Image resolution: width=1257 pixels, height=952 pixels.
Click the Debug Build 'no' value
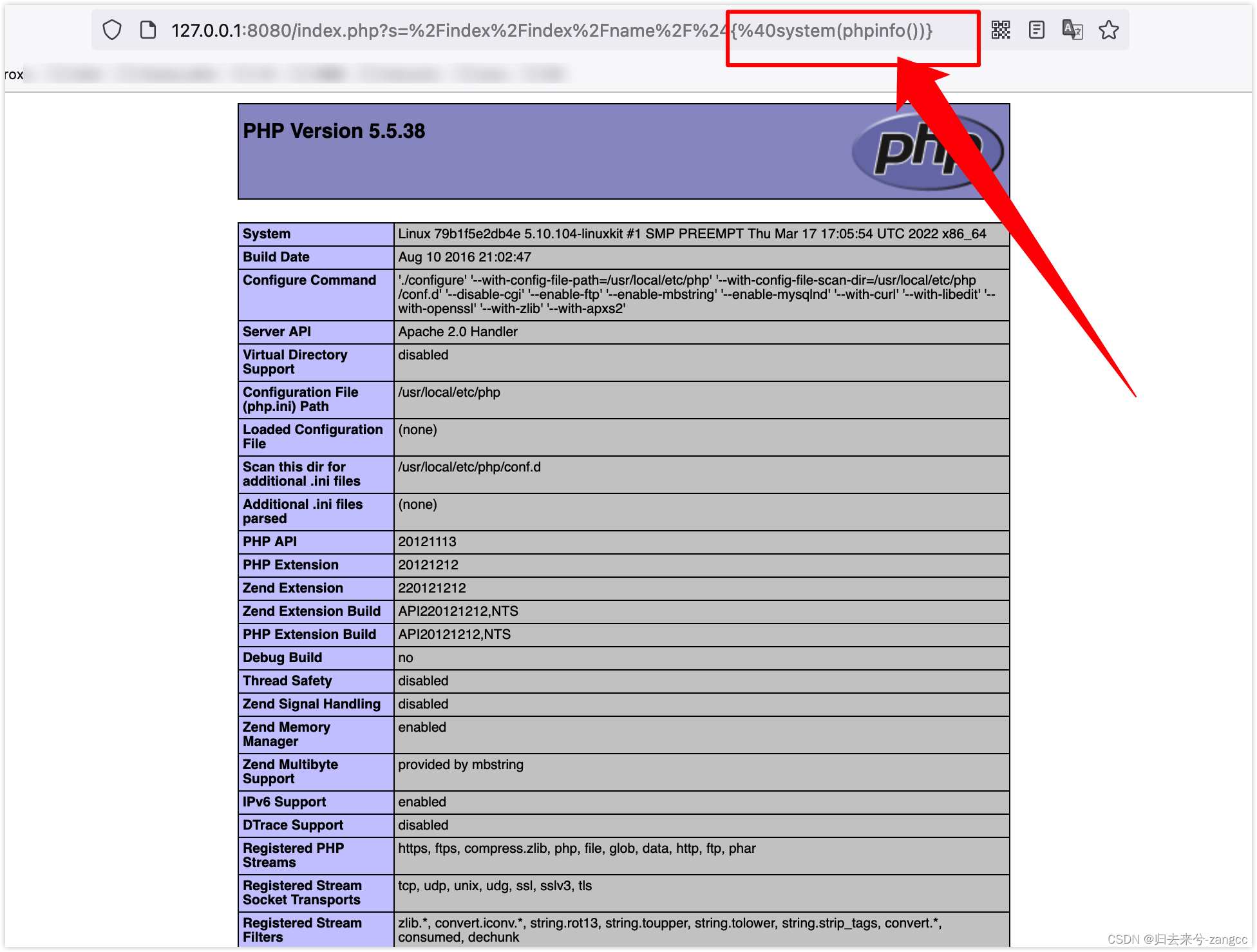pos(406,658)
